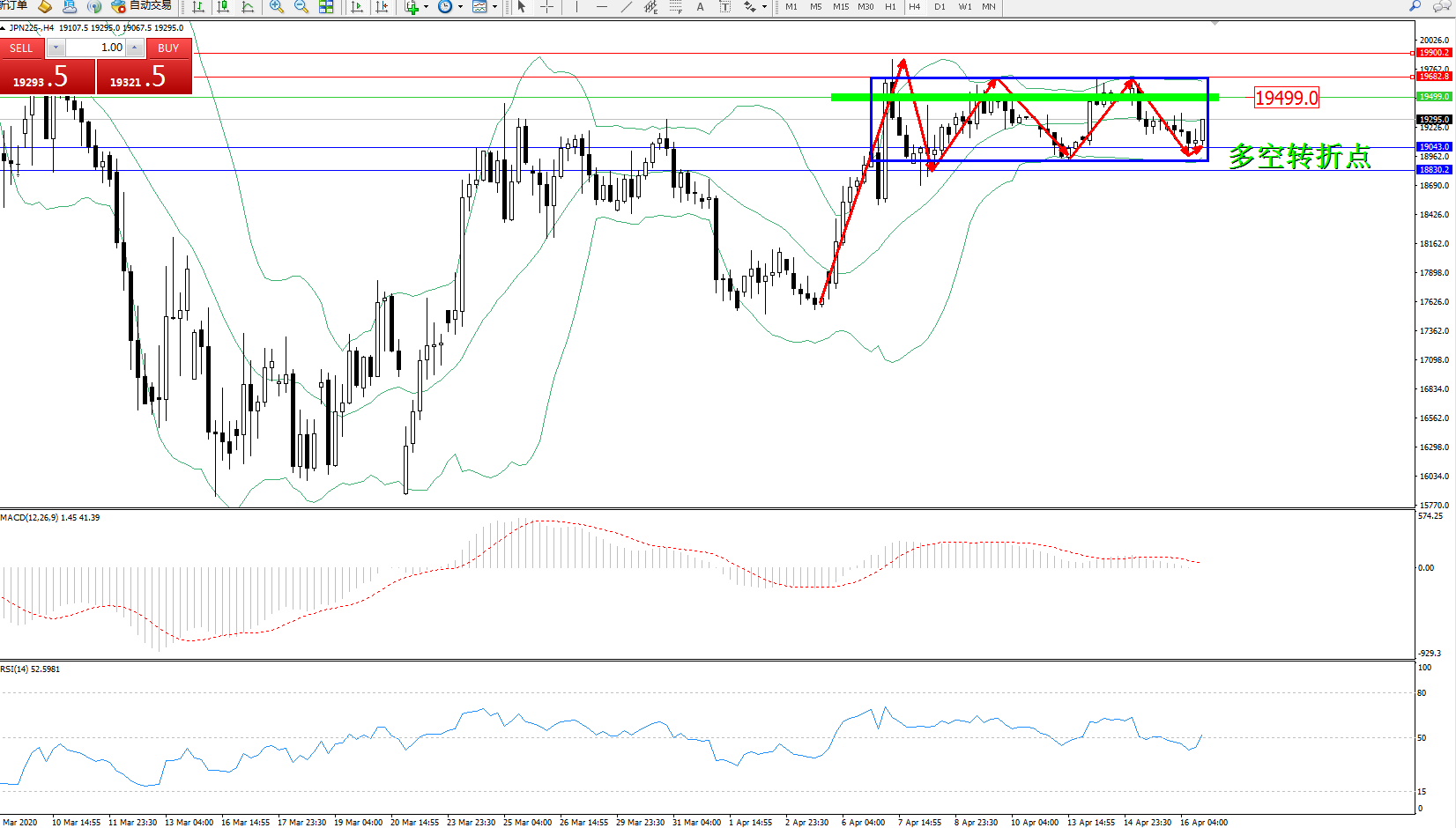Screen dimensions: 1456x828
Task: Switch to the M15 timeframe
Action: click(841, 7)
